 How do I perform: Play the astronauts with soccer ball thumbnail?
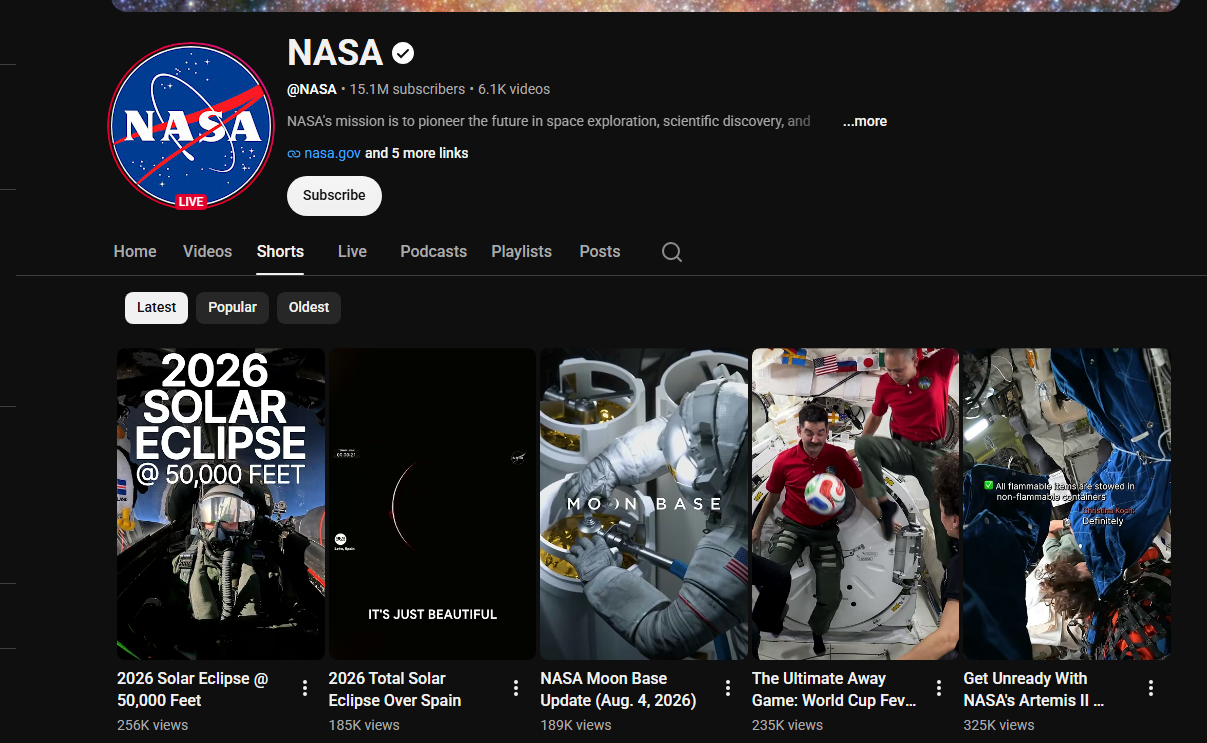[855, 503]
